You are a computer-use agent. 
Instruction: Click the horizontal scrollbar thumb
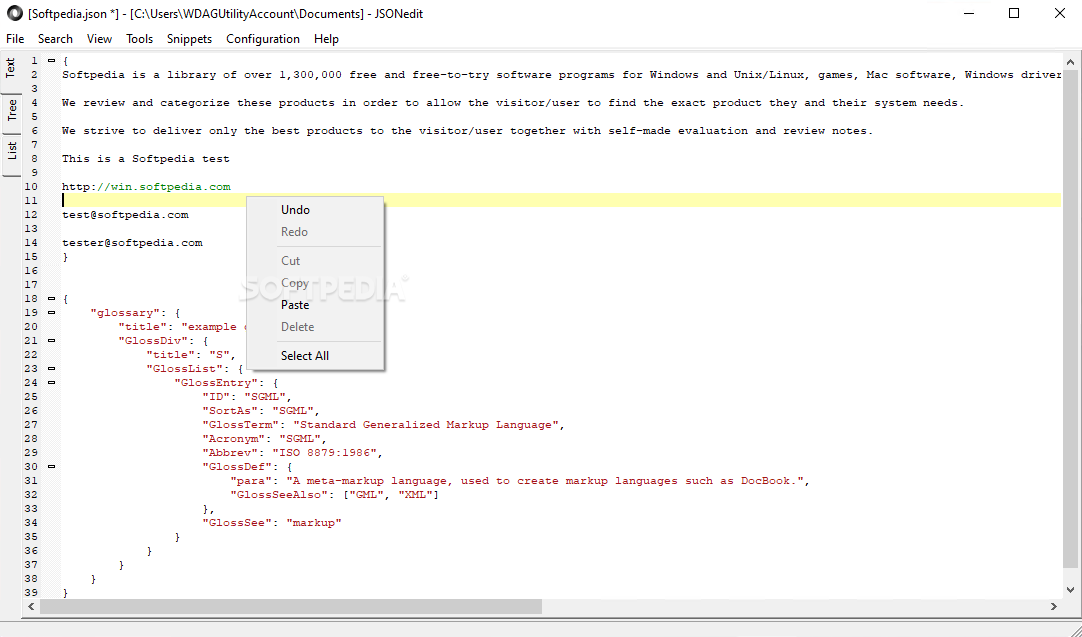click(291, 607)
